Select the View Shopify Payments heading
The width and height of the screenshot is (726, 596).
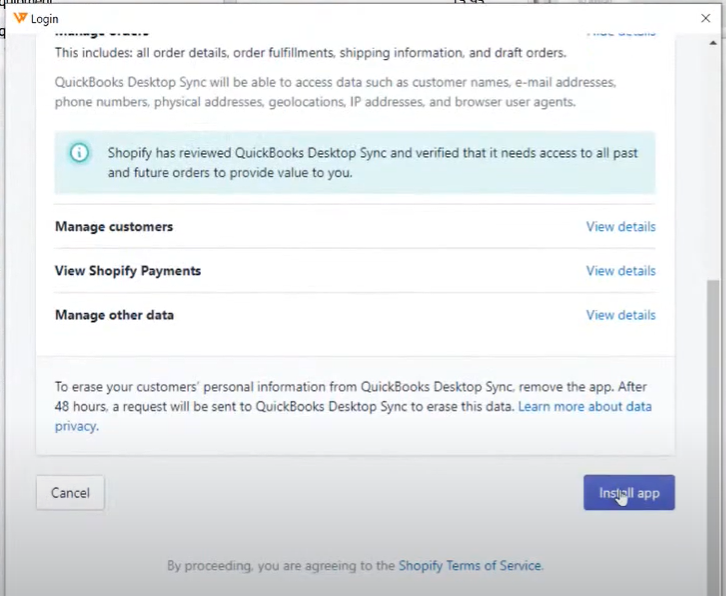coord(128,271)
